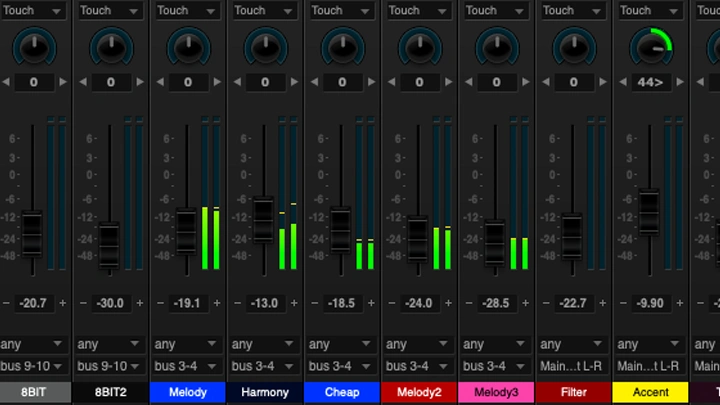Click the pan value field on Filter channel
Screen dimensions: 720x405
tap(574, 83)
